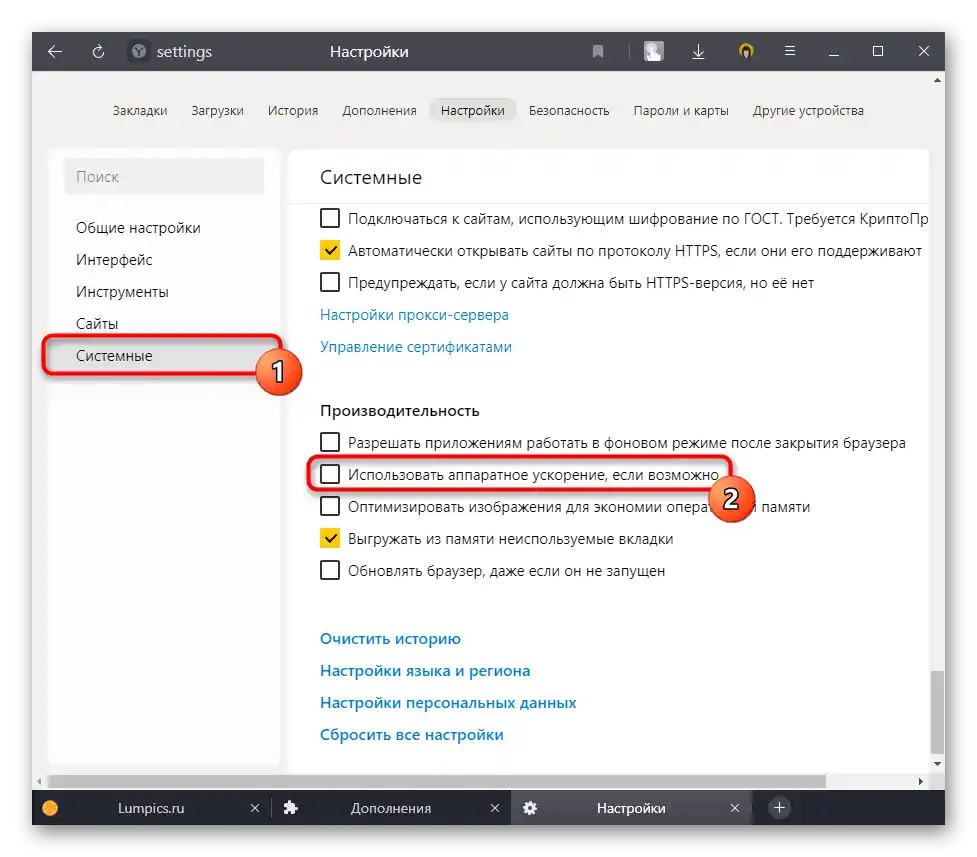The height and width of the screenshot is (857, 977).
Task: Close the Lumpics.ru tab
Action: click(x=255, y=808)
